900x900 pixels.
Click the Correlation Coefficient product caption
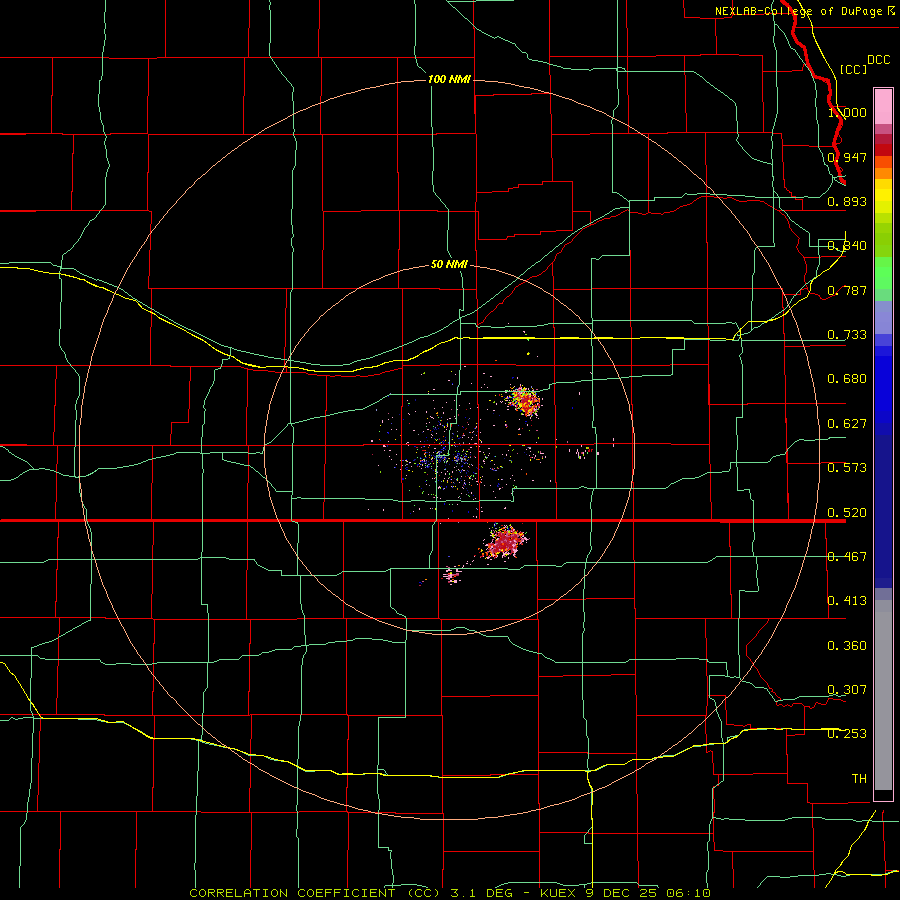(x=450, y=893)
